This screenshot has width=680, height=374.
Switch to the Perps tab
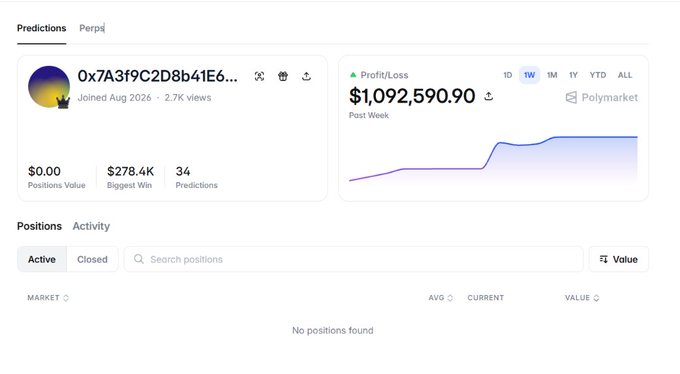pos(92,28)
